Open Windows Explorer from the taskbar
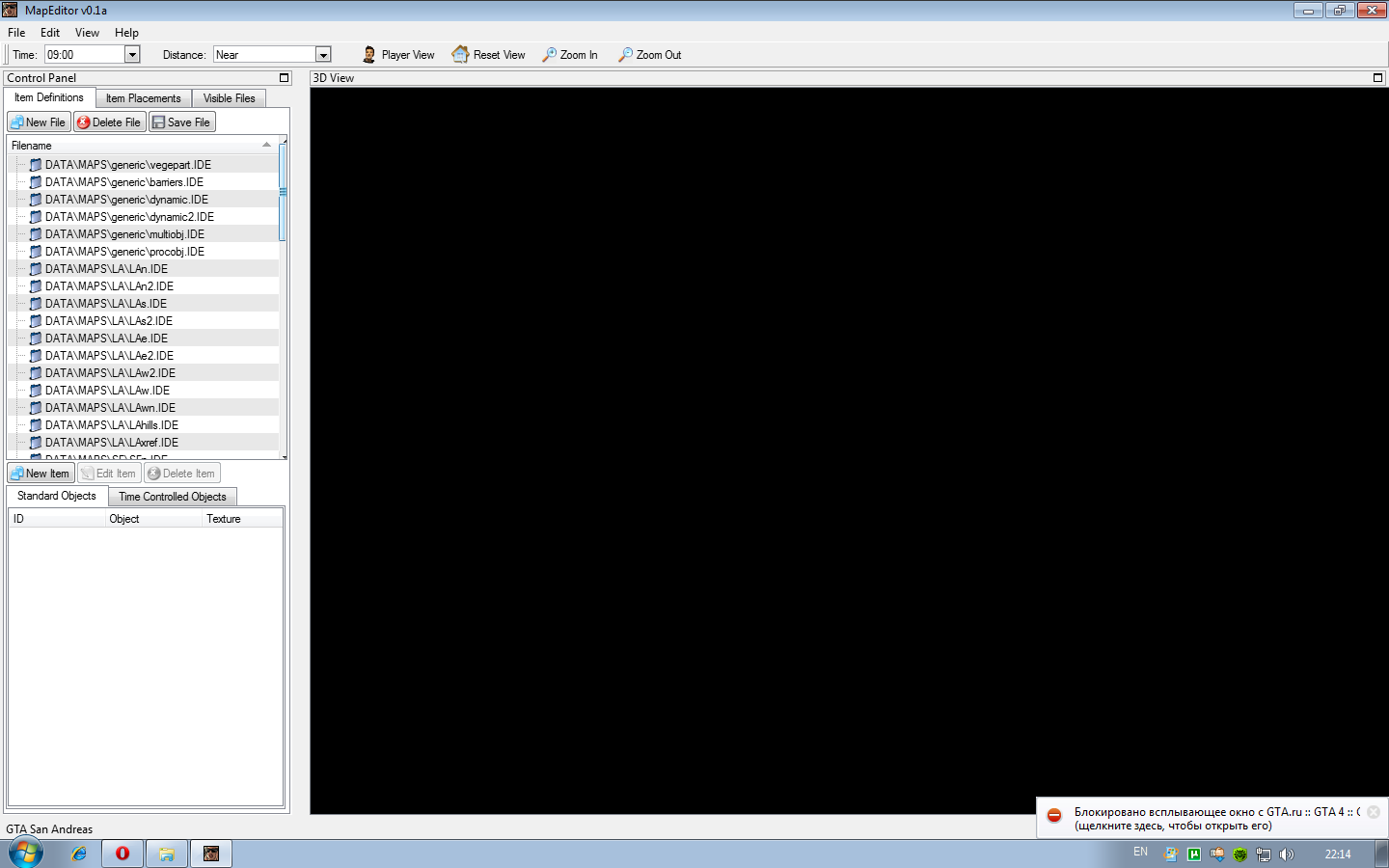 click(167, 854)
